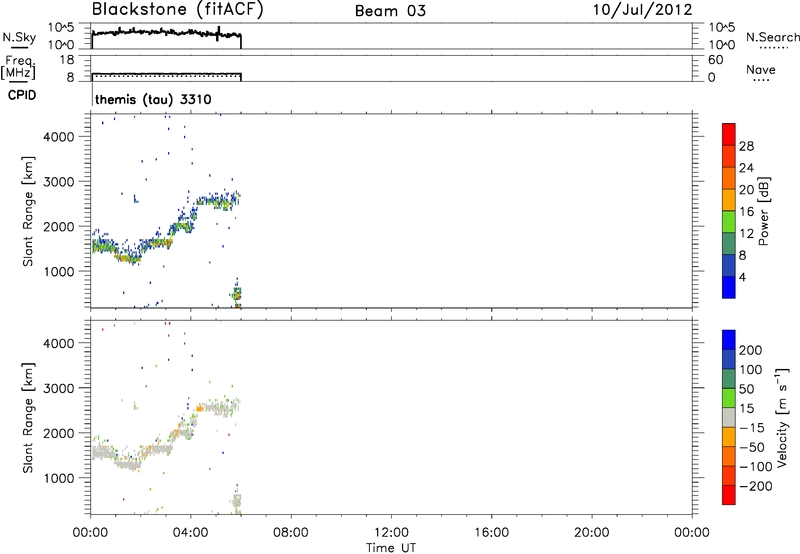
Task: Click the '20:00' time tick label
Action: pos(591,533)
